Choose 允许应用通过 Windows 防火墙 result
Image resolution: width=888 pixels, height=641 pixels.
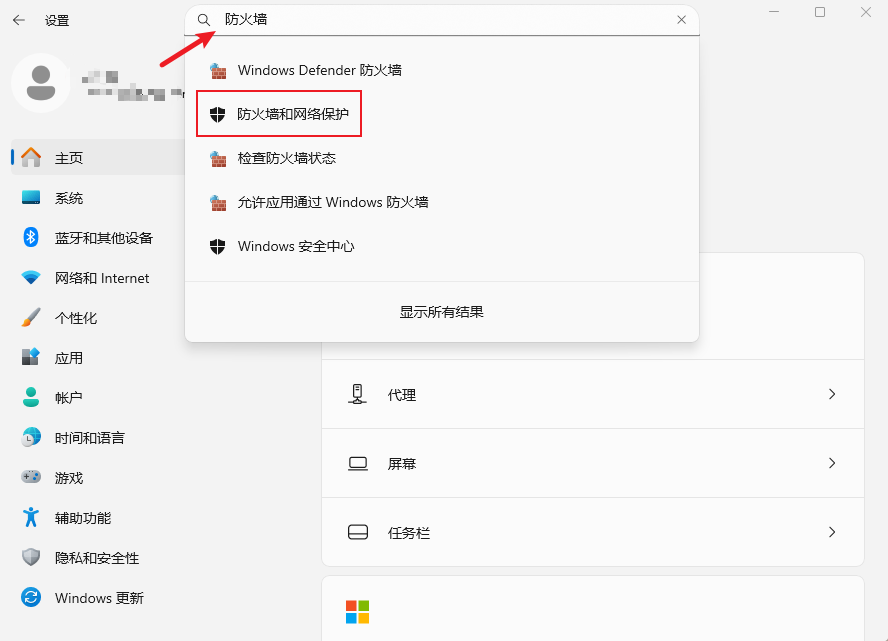[x=442, y=202]
